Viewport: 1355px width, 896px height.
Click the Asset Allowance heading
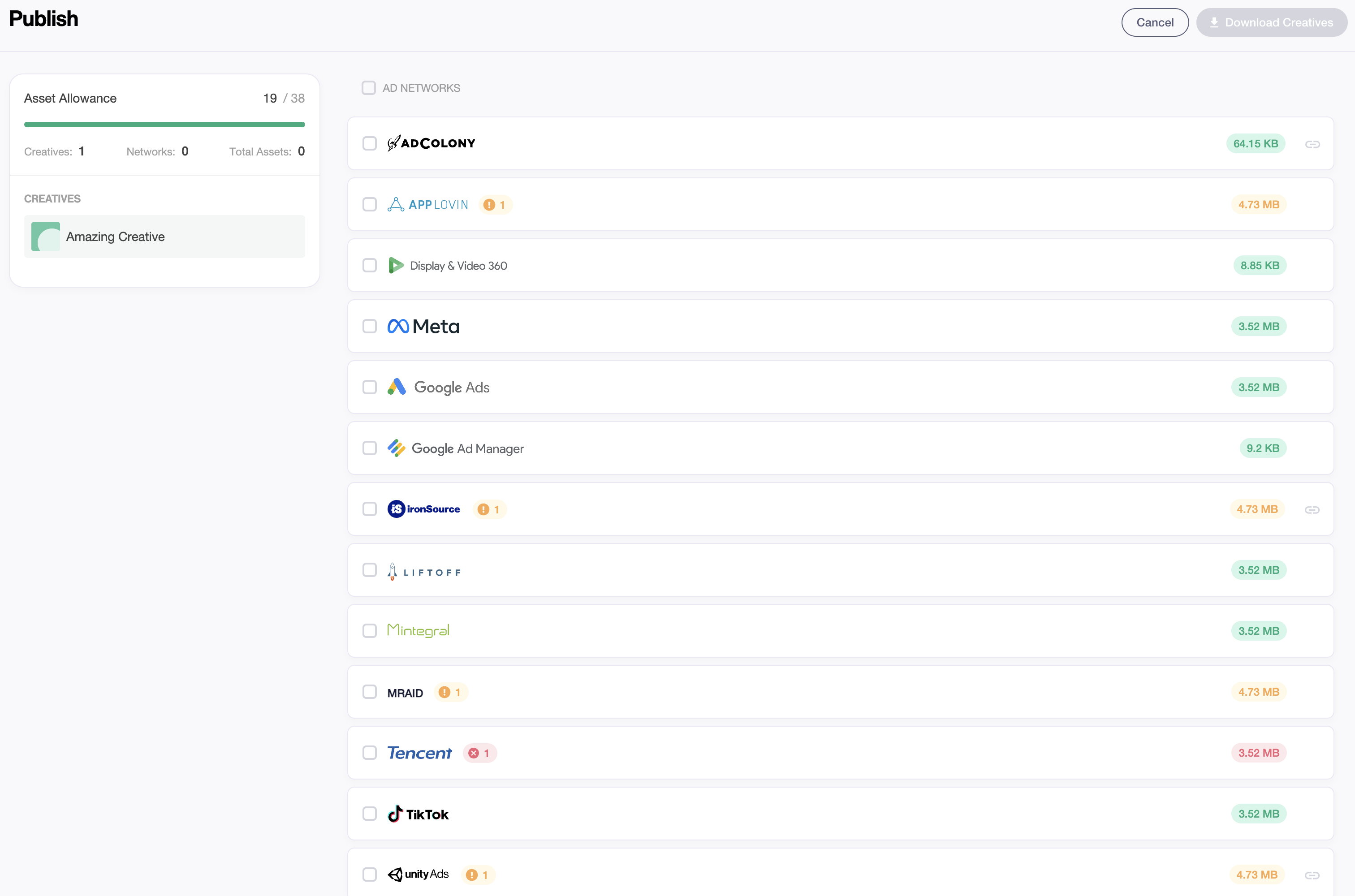70,98
